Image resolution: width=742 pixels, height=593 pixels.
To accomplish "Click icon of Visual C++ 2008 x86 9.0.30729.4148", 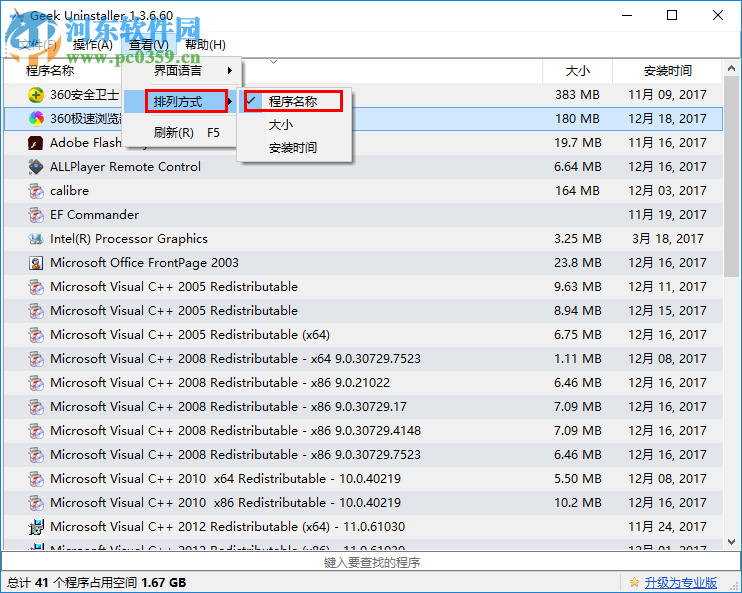I will click(x=36, y=431).
